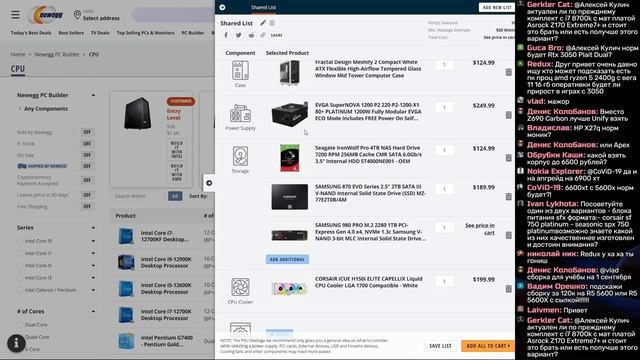640x360 pixels.
Task: Click ADD ALL TO CART button
Action: (488, 346)
